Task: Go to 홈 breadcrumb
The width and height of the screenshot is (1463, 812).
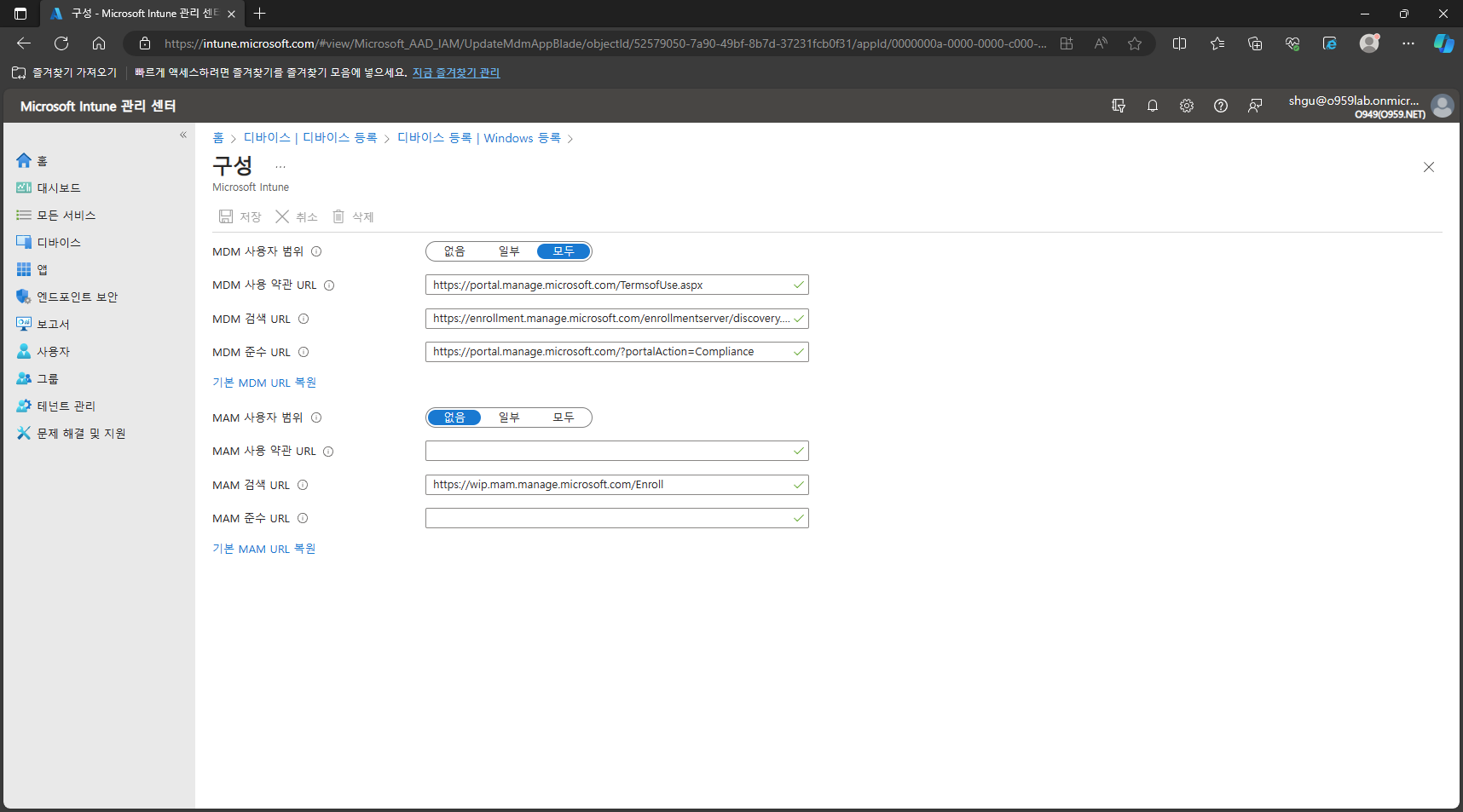Action: [x=218, y=138]
